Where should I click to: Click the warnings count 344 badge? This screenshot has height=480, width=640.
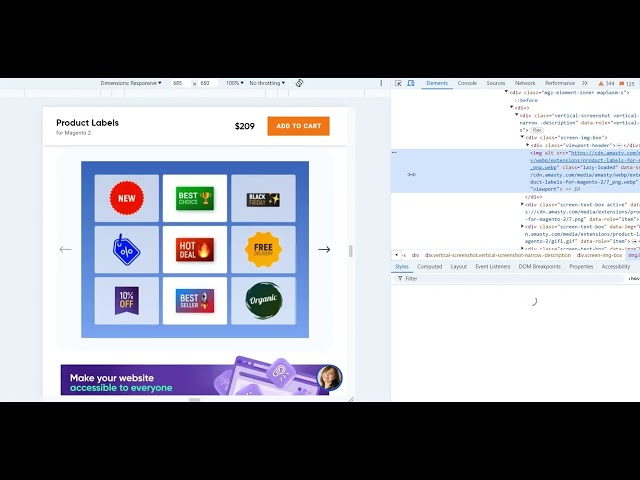point(607,83)
